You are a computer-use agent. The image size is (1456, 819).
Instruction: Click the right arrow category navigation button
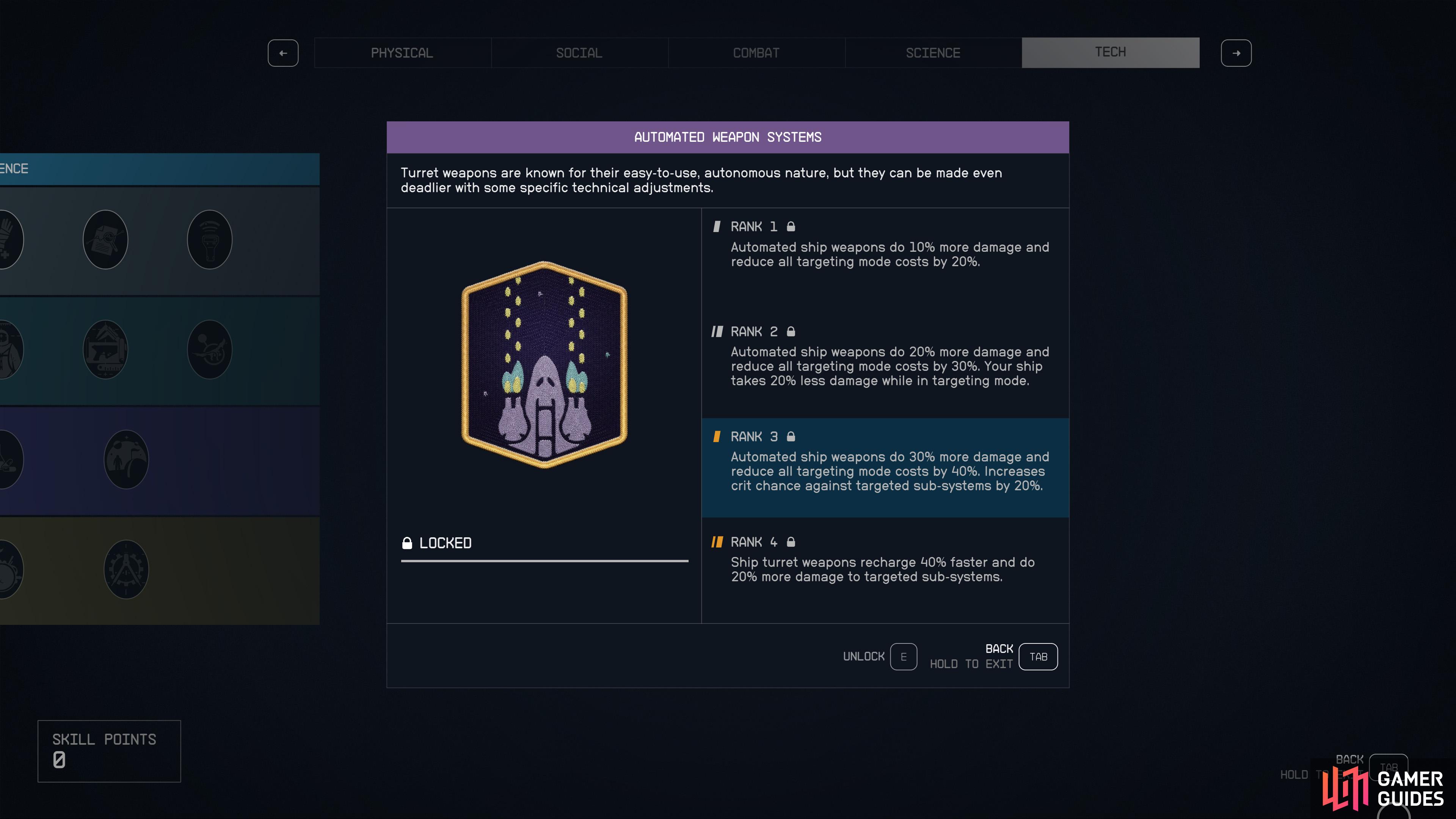[1236, 53]
